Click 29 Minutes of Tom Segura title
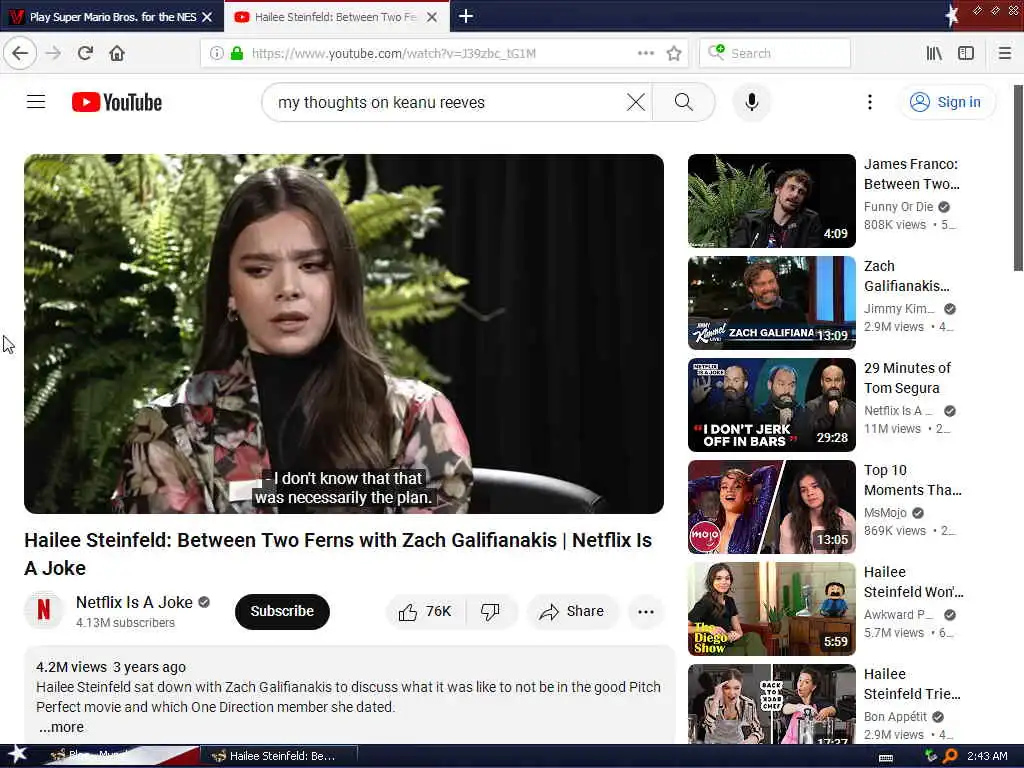 (907, 377)
